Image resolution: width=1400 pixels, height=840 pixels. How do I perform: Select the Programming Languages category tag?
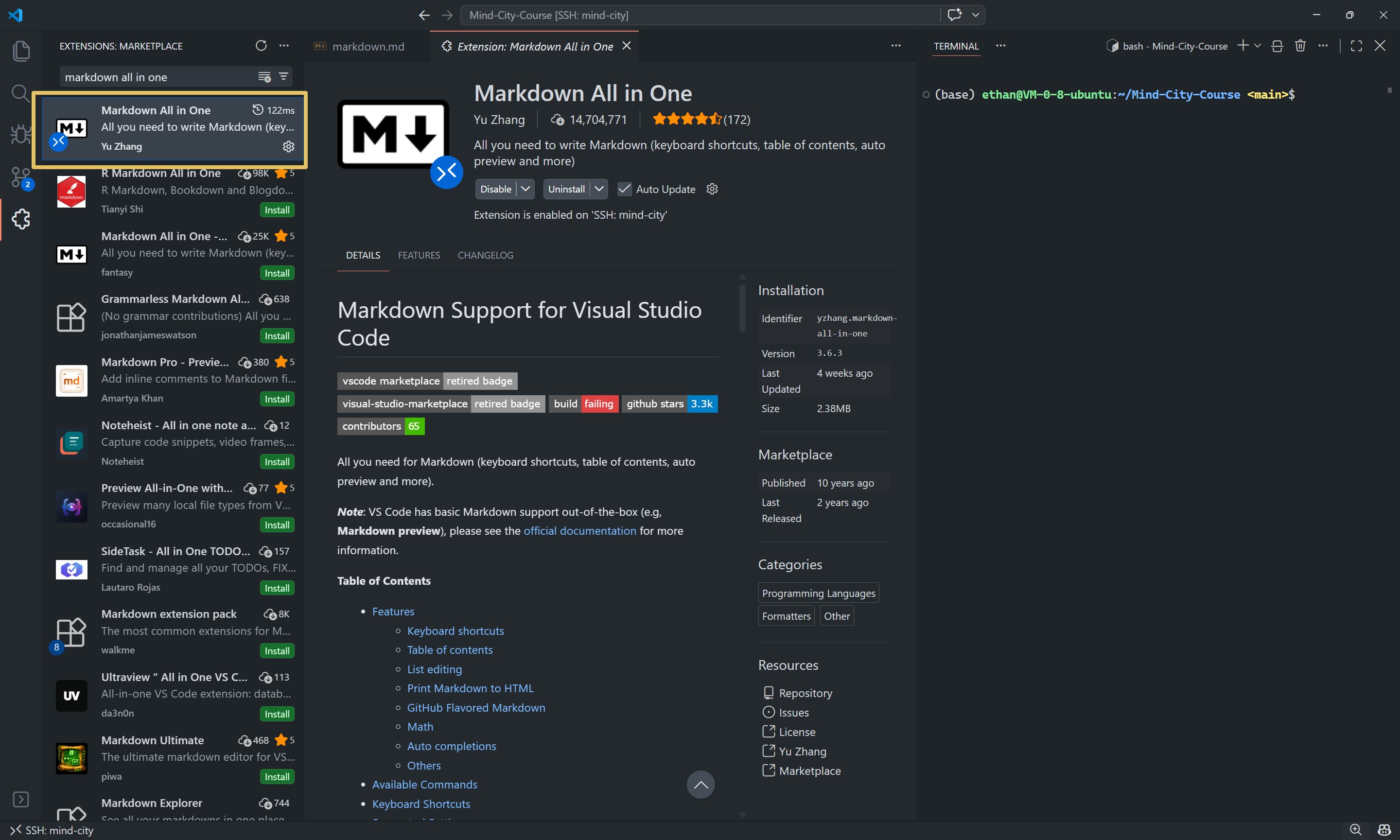point(818,593)
